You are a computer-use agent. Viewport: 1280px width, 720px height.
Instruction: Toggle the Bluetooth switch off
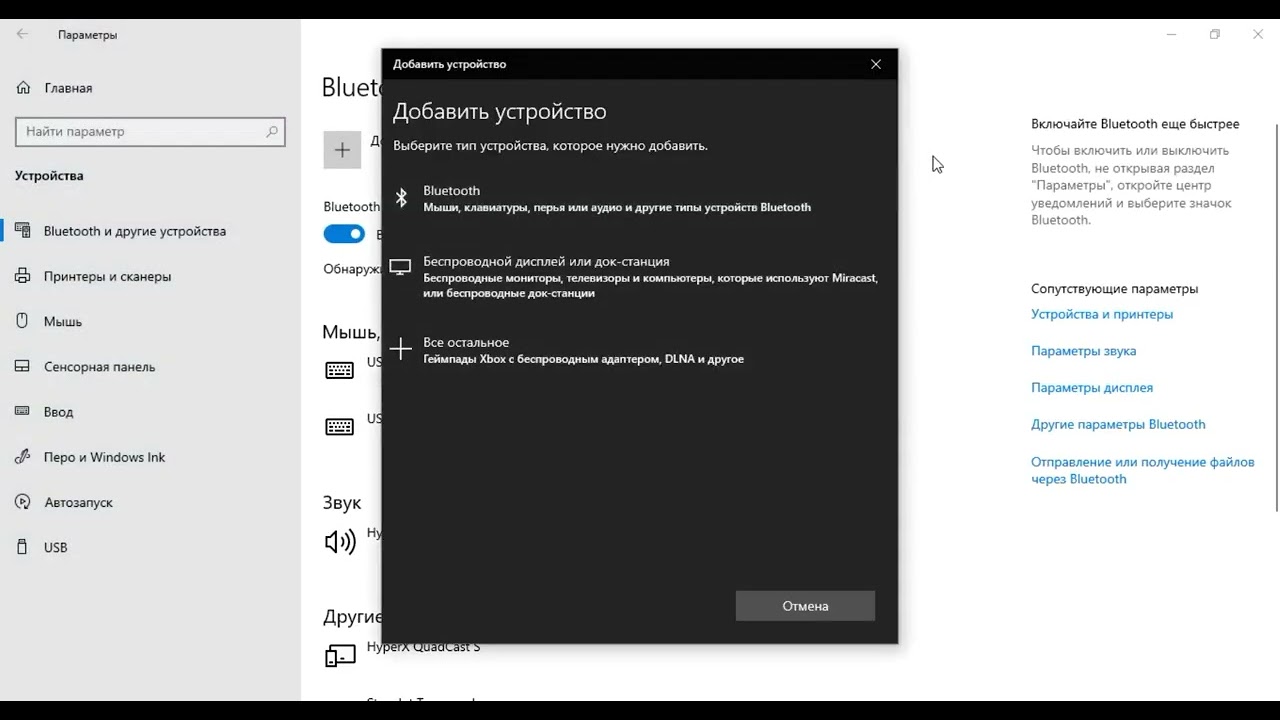(344, 234)
